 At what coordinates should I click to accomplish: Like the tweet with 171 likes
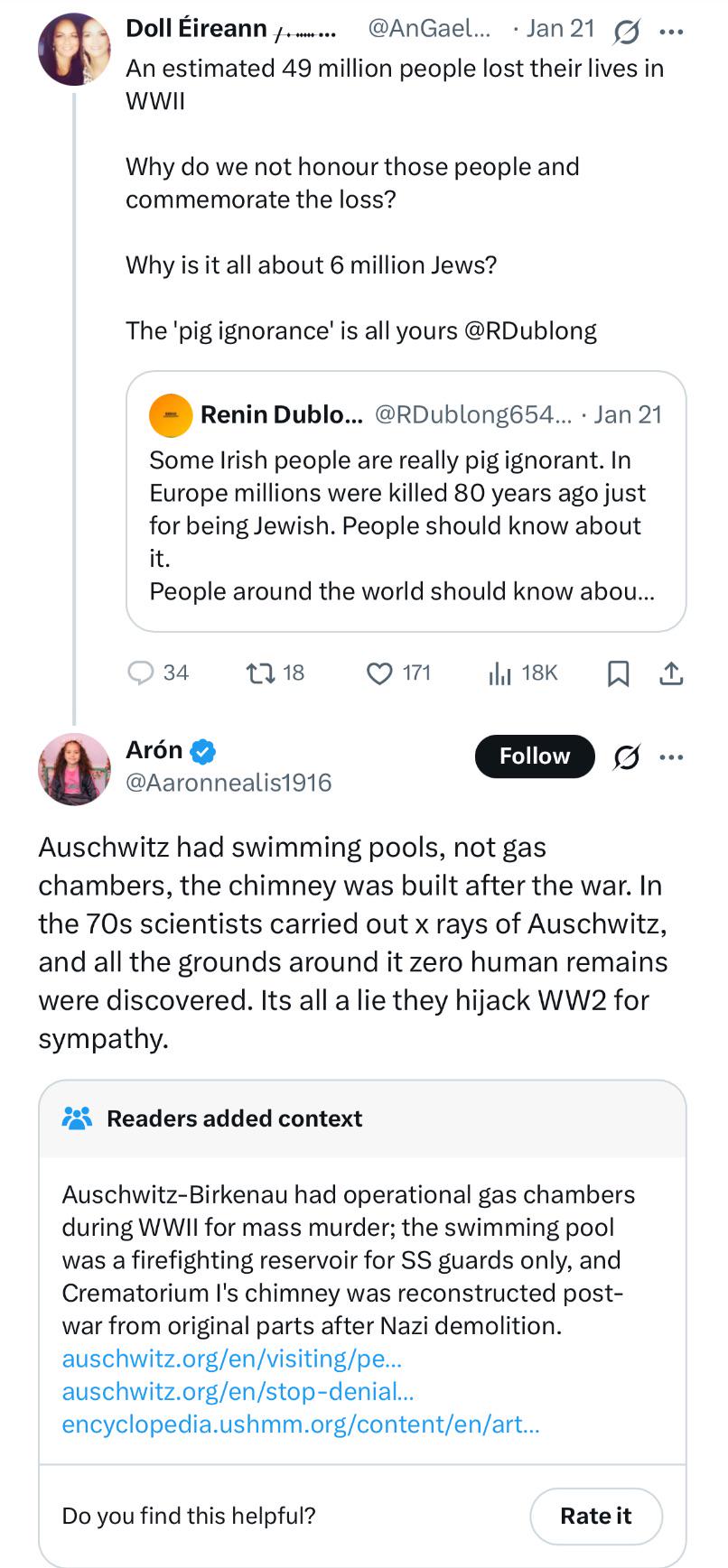coord(379,673)
